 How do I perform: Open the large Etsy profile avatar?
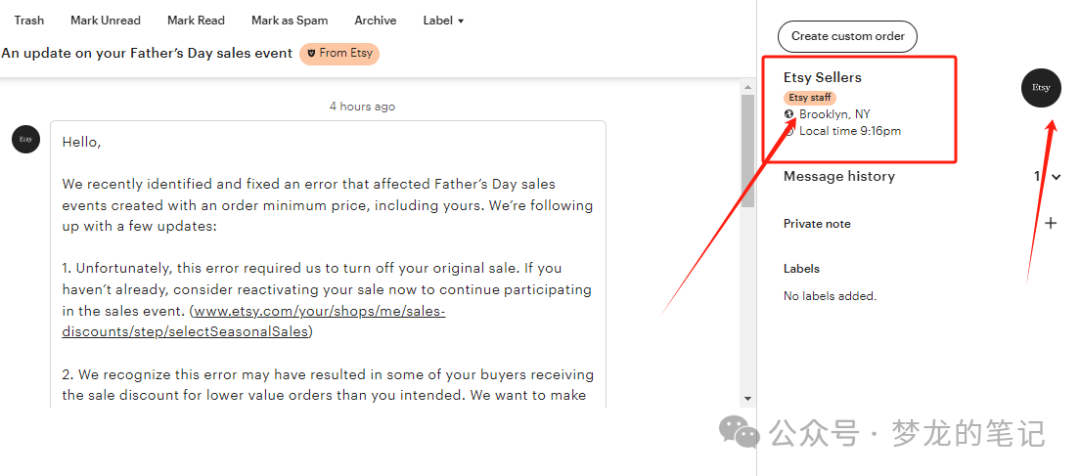[1041, 87]
